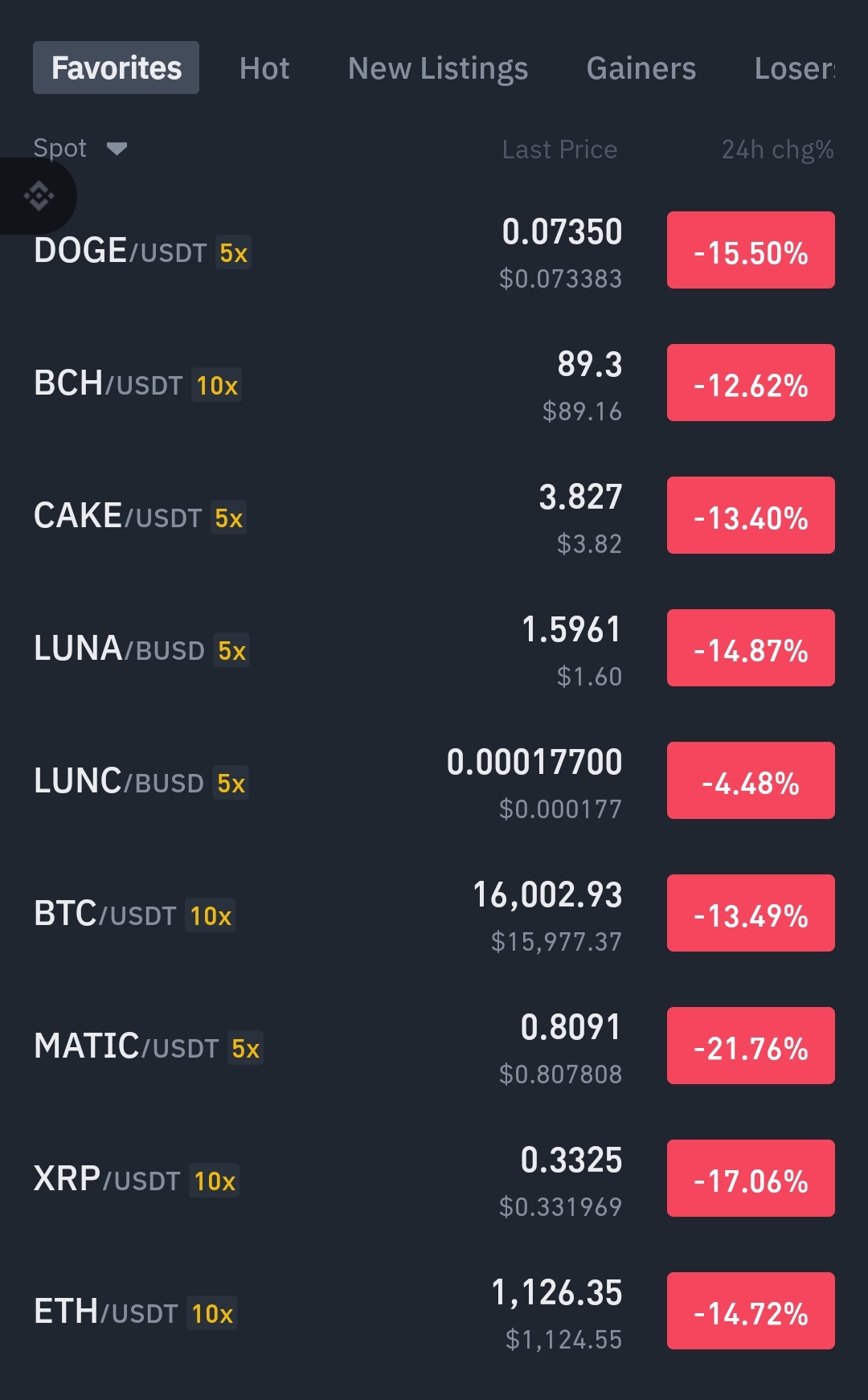Switch to the Hot tab

point(264,68)
